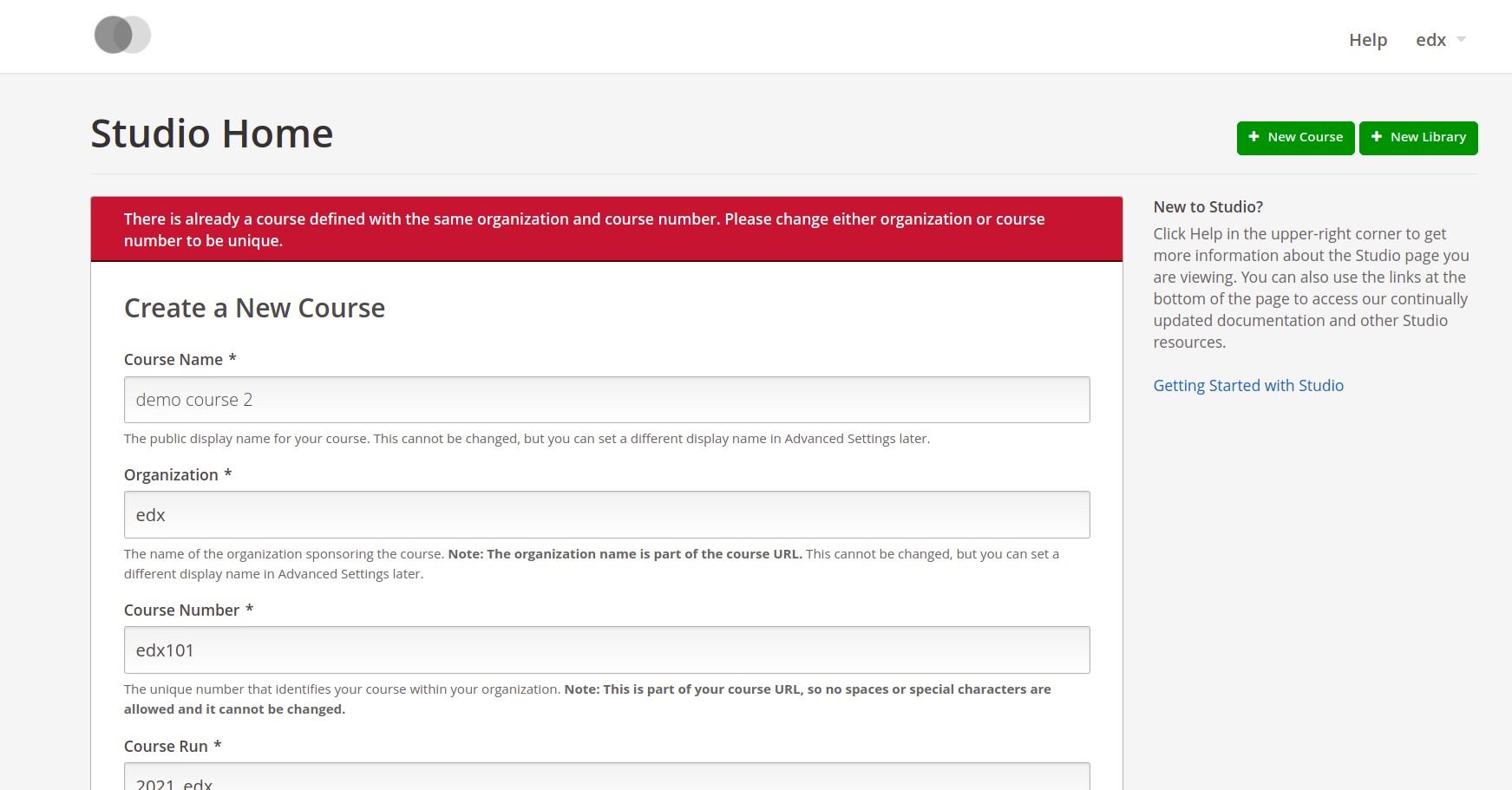1512x790 pixels.
Task: Focus the Course Number input field
Action: click(606, 650)
